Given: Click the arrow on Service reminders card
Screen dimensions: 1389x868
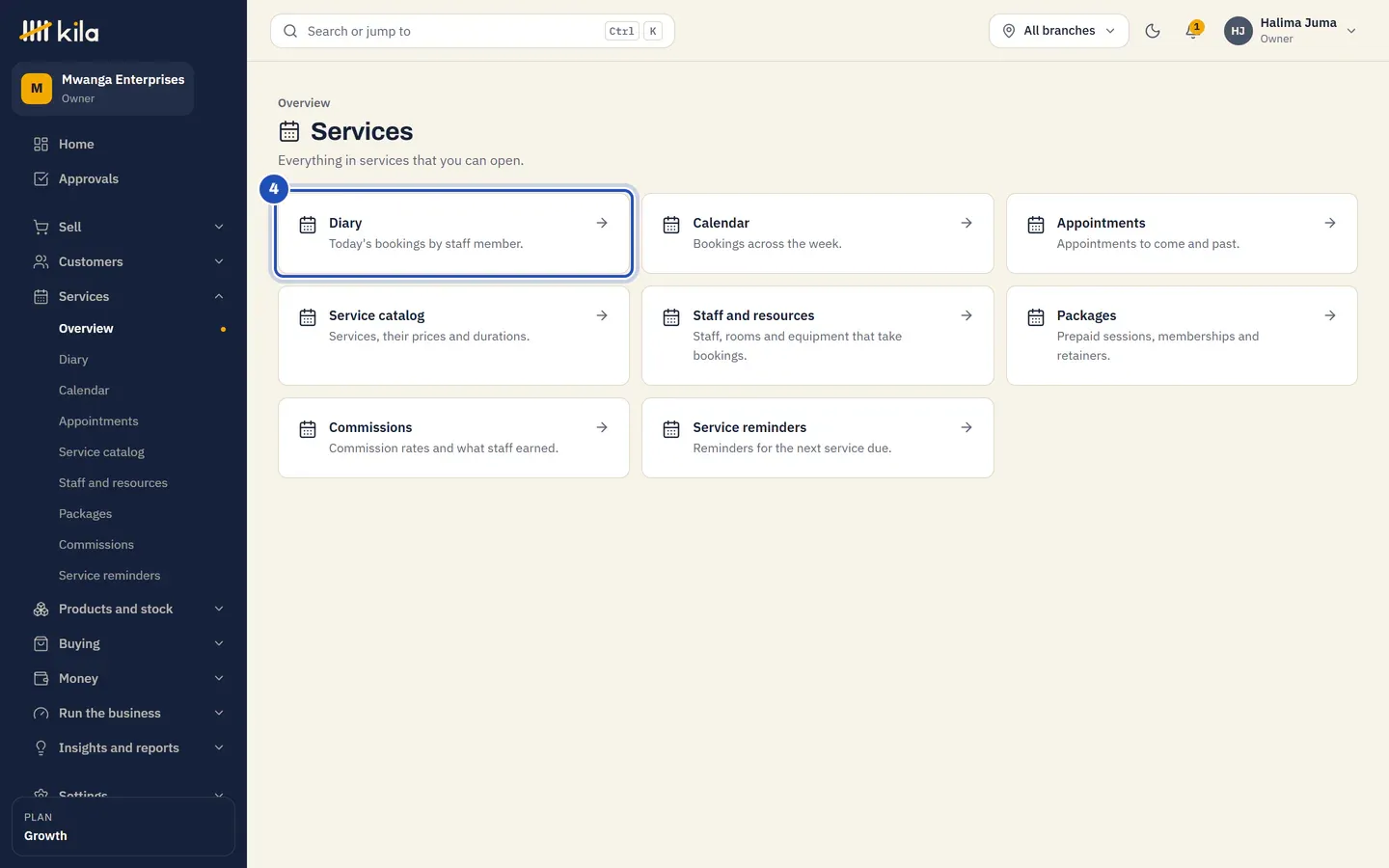Looking at the screenshot, I should click(967, 427).
